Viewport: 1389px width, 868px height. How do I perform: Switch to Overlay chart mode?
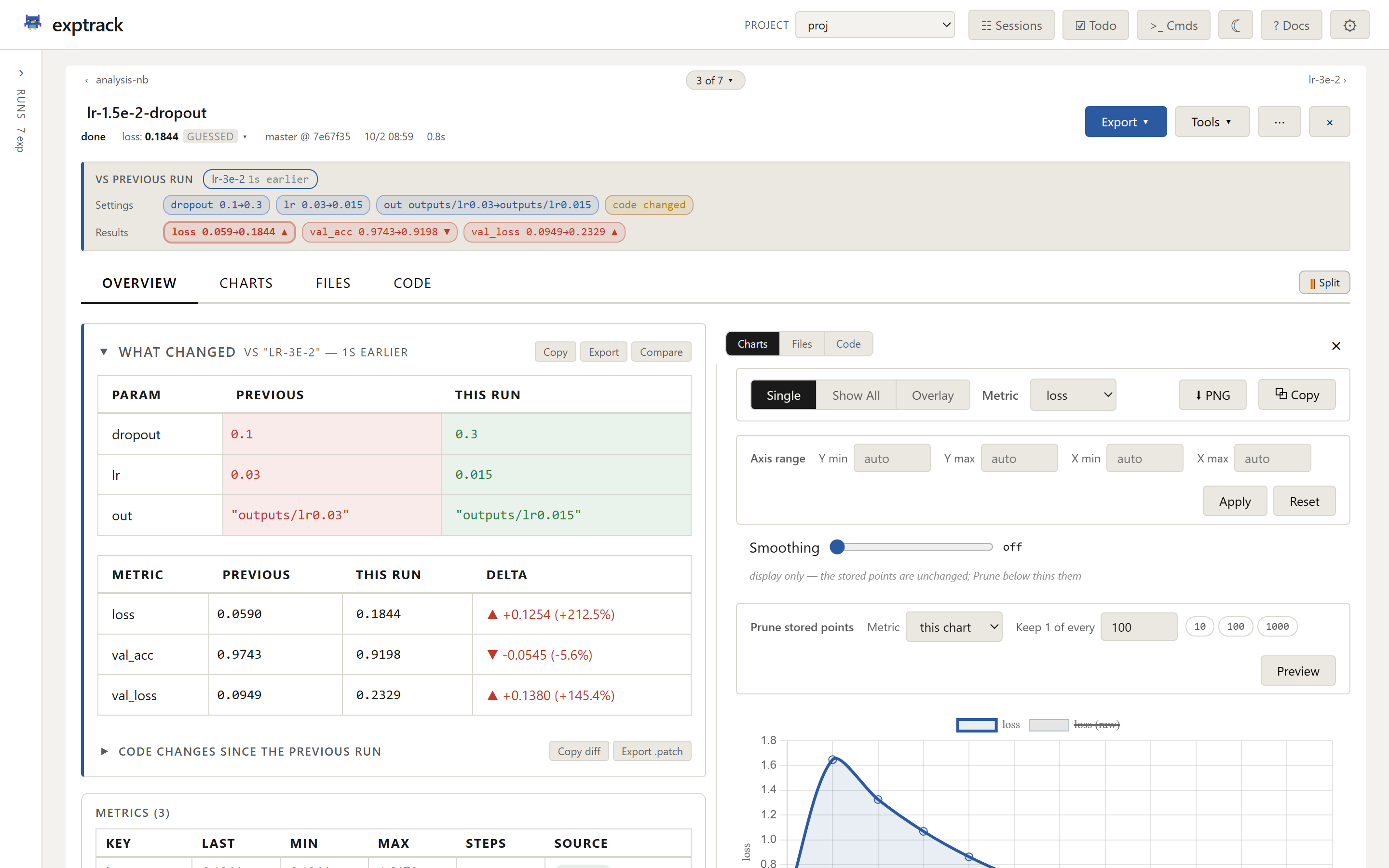click(x=933, y=395)
